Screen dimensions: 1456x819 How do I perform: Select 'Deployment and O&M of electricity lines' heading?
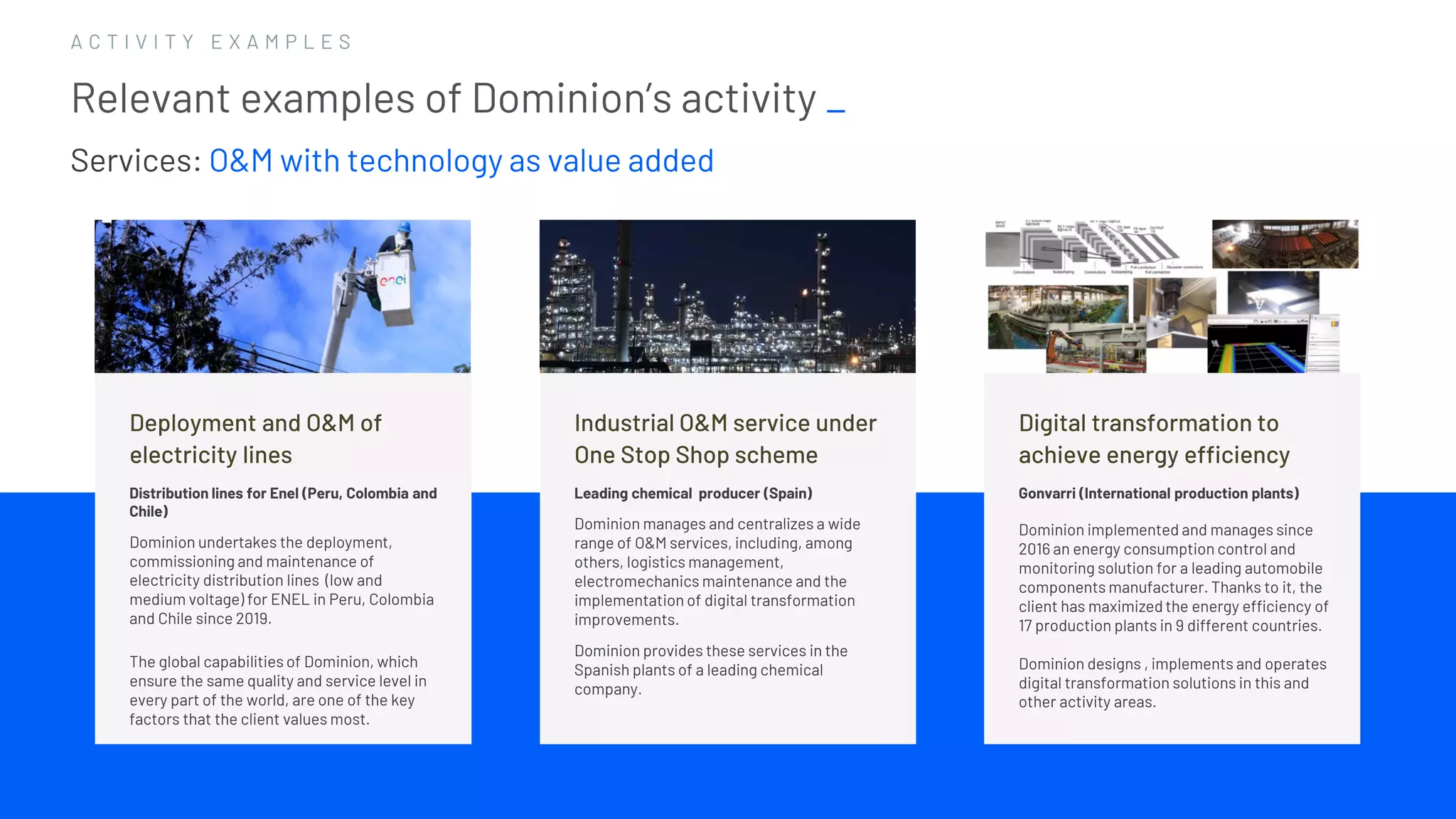click(255, 439)
